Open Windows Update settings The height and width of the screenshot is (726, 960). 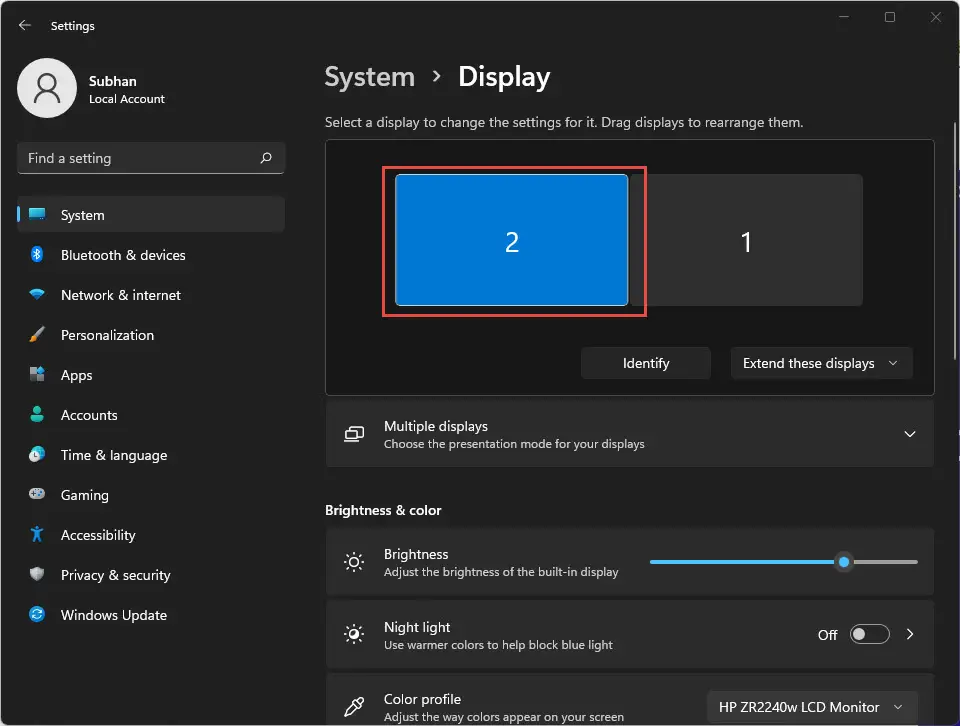point(113,615)
